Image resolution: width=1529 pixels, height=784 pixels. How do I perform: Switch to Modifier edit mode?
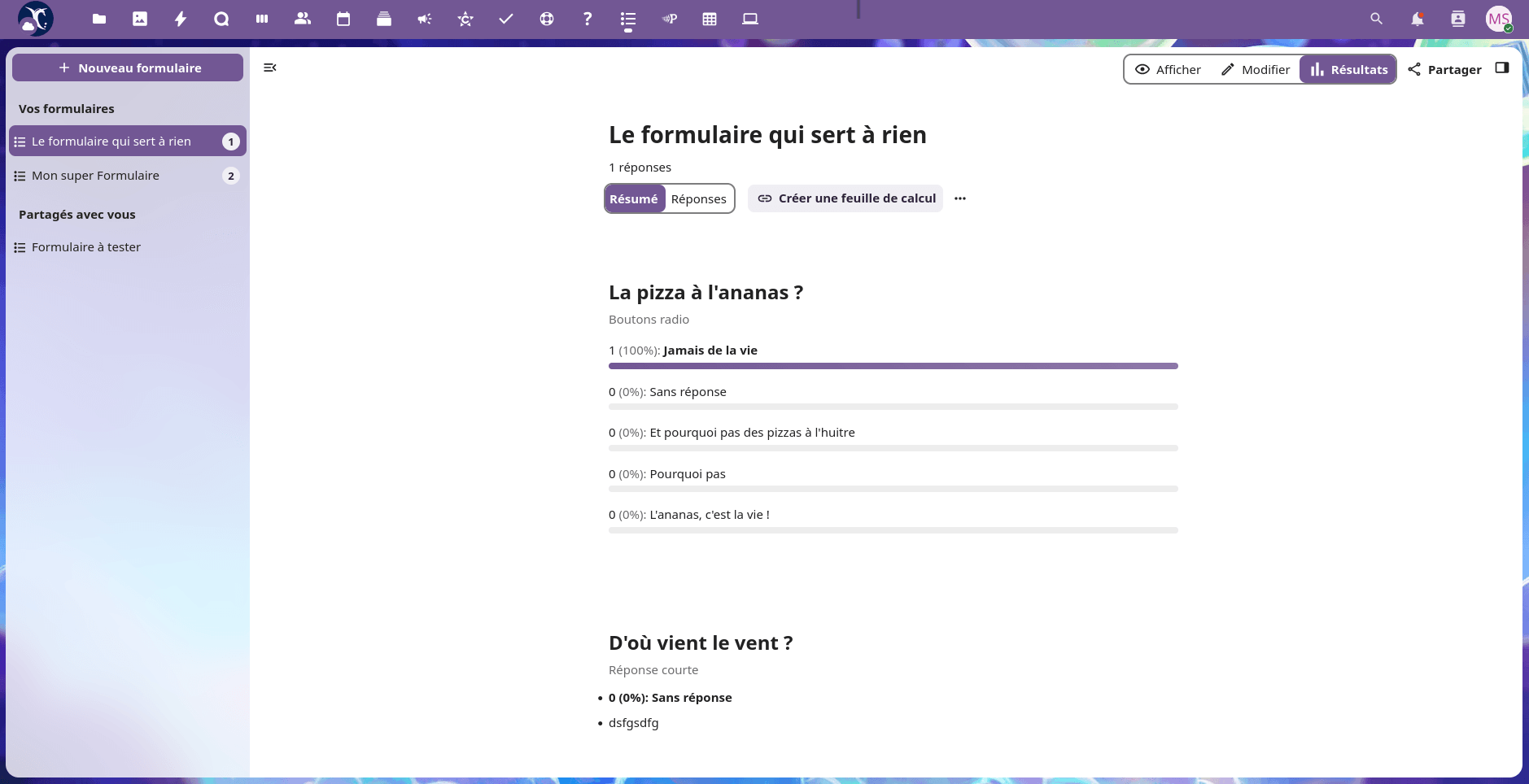pos(1256,70)
